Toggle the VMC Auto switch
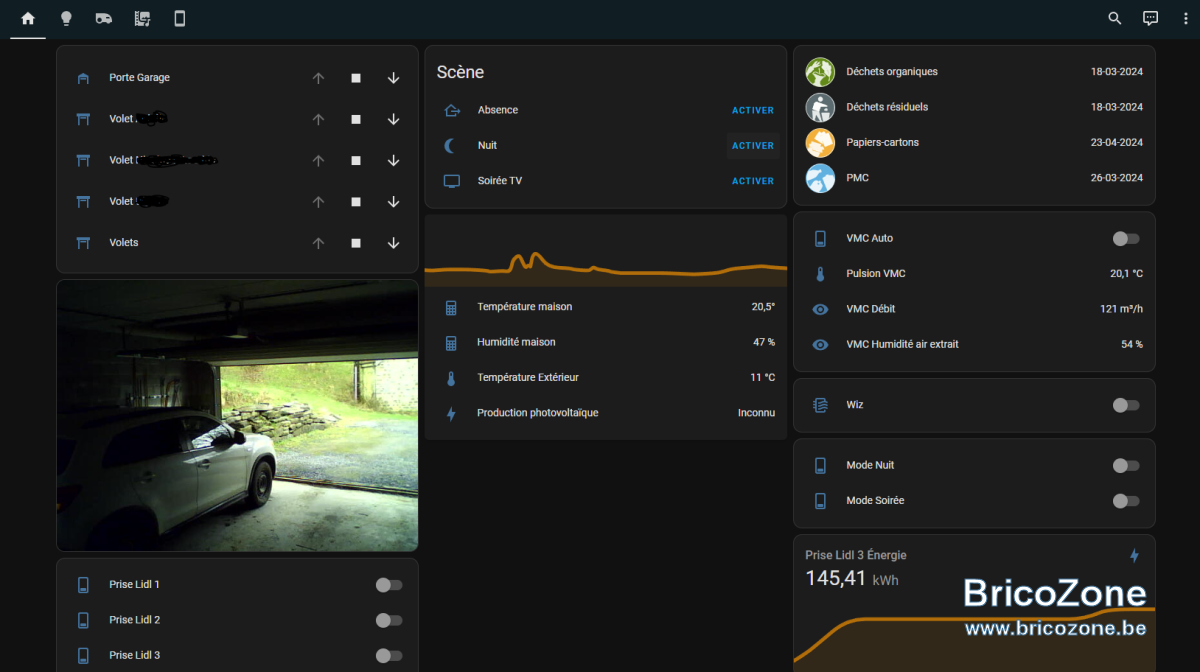Screen dimensions: 1200x672 [x=1126, y=238]
